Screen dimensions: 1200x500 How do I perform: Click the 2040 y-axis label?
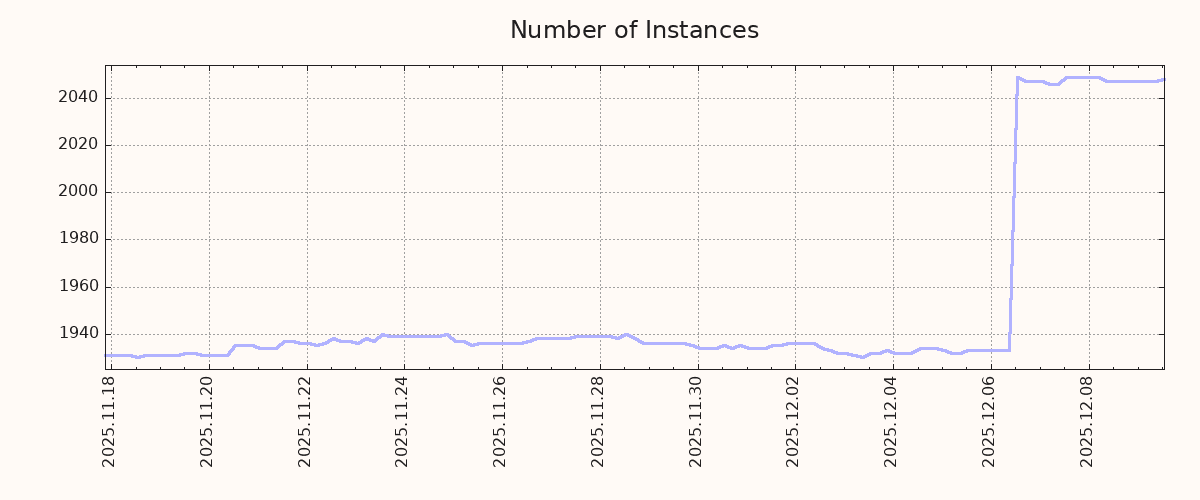click(77, 98)
